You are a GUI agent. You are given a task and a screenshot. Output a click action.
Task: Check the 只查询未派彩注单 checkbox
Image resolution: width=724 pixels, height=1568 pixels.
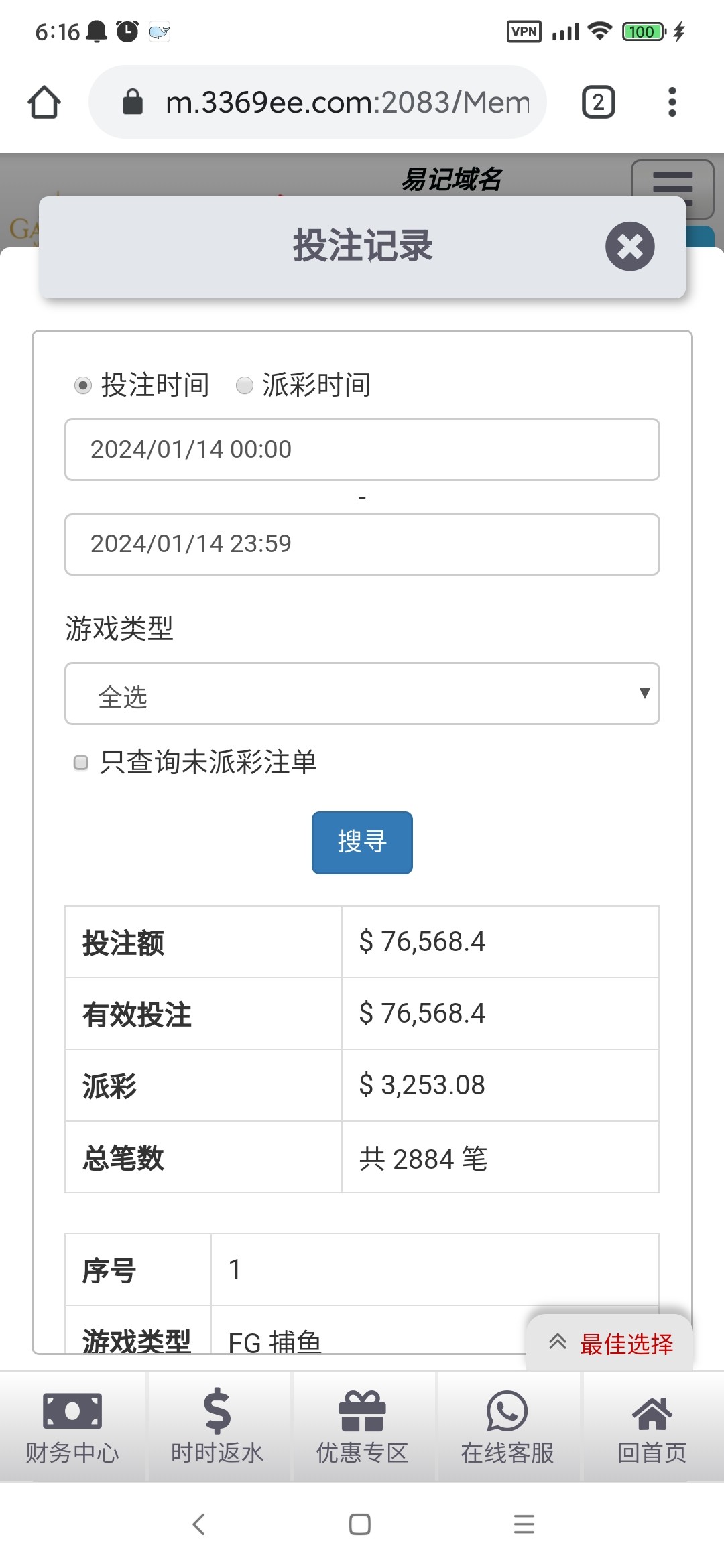click(x=81, y=763)
